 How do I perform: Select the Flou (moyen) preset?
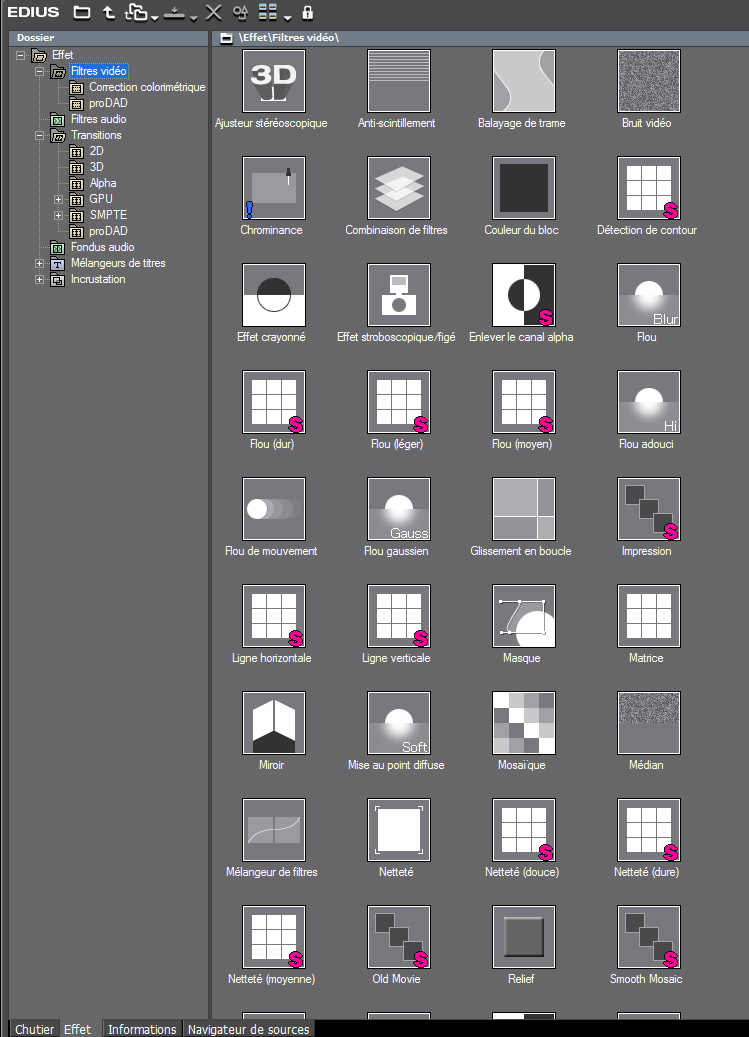pos(524,403)
